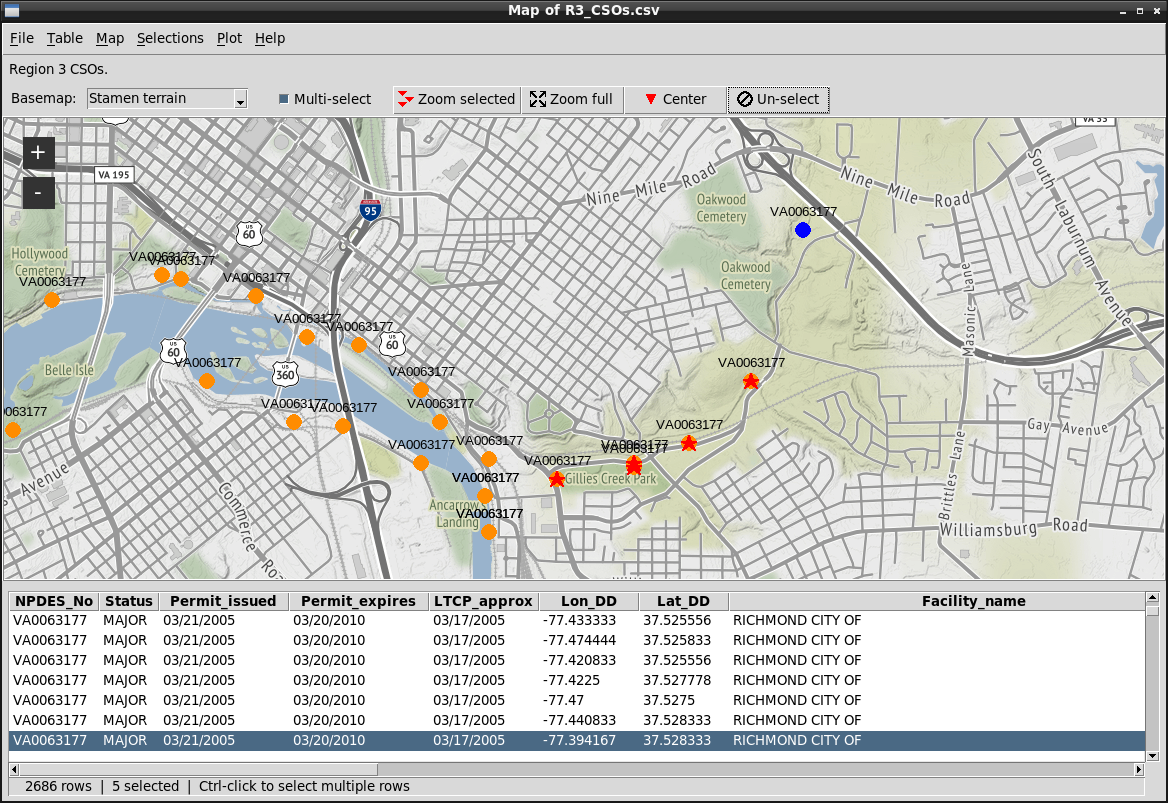1168x803 pixels.
Task: Select the red double-arrow Zoom selected icon
Action: click(406, 99)
